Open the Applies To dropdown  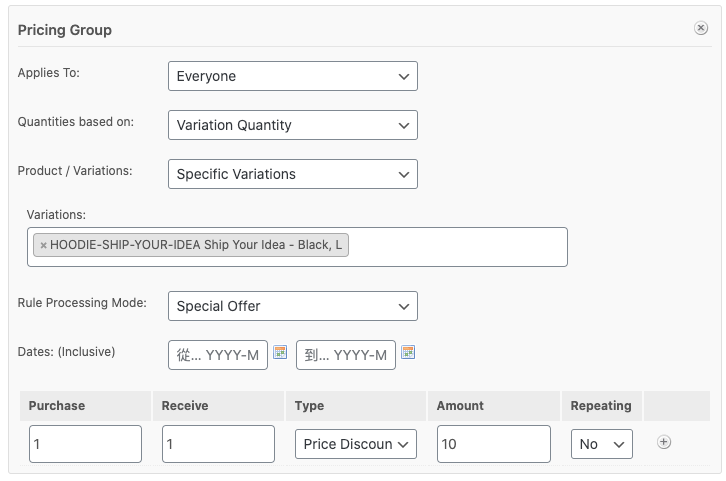(292, 76)
